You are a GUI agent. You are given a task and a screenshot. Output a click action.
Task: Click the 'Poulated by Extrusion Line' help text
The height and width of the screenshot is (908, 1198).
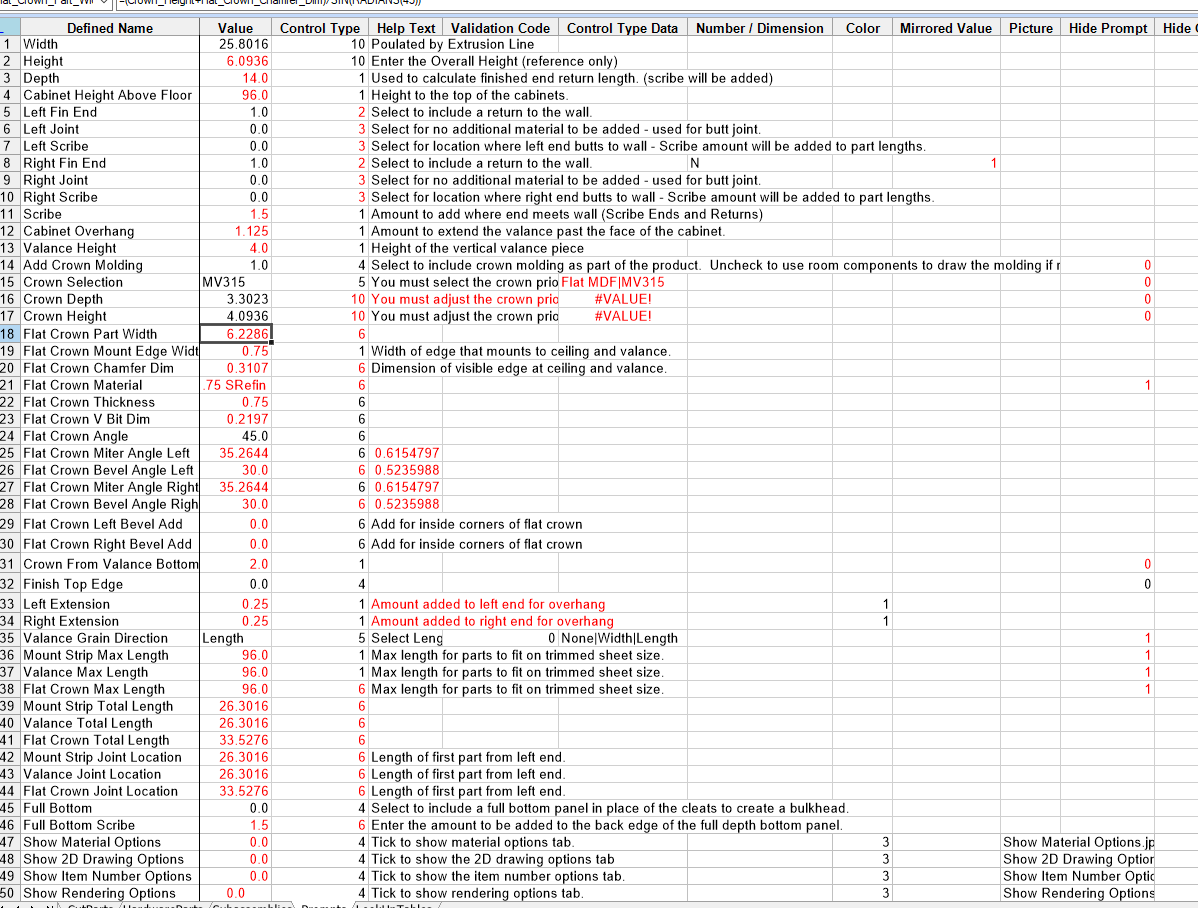(x=452, y=44)
